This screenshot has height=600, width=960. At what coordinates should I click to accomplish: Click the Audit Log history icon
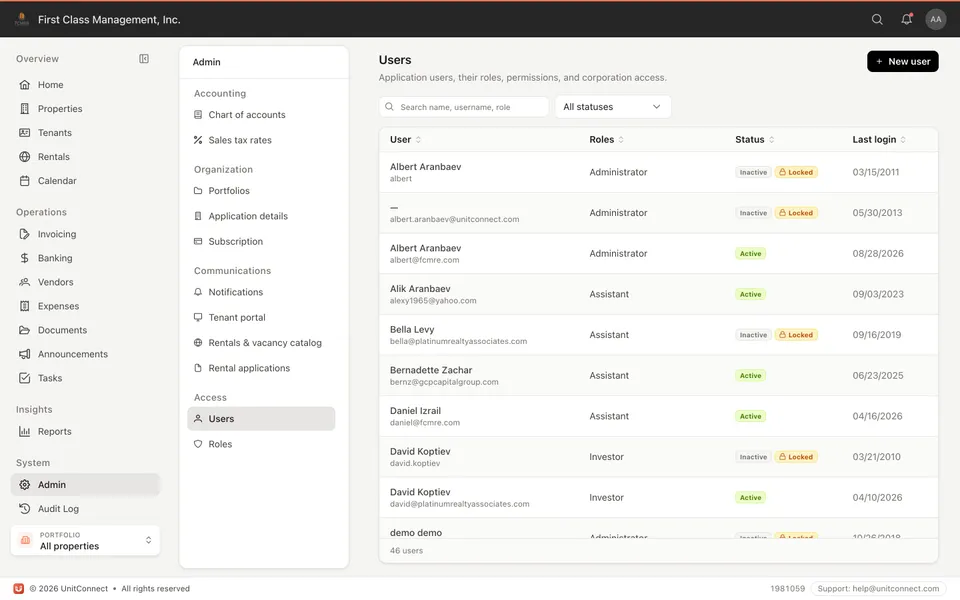click(x=24, y=508)
